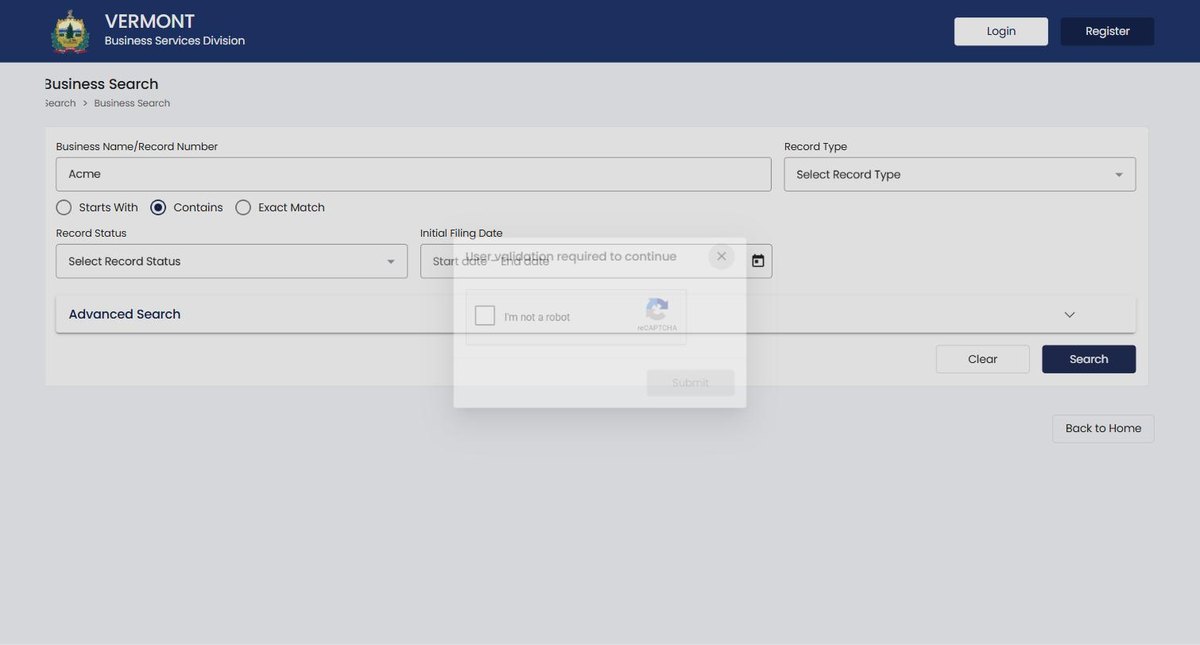1200x645 pixels.
Task: Click the Initial Filing Date label
Action: [461, 233]
